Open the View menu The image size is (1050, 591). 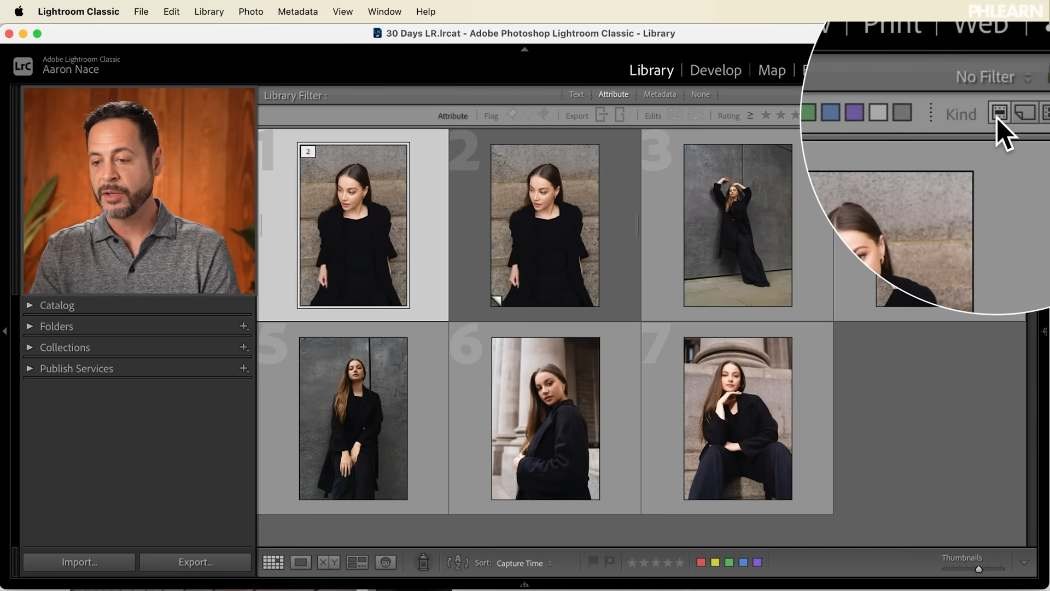(343, 11)
